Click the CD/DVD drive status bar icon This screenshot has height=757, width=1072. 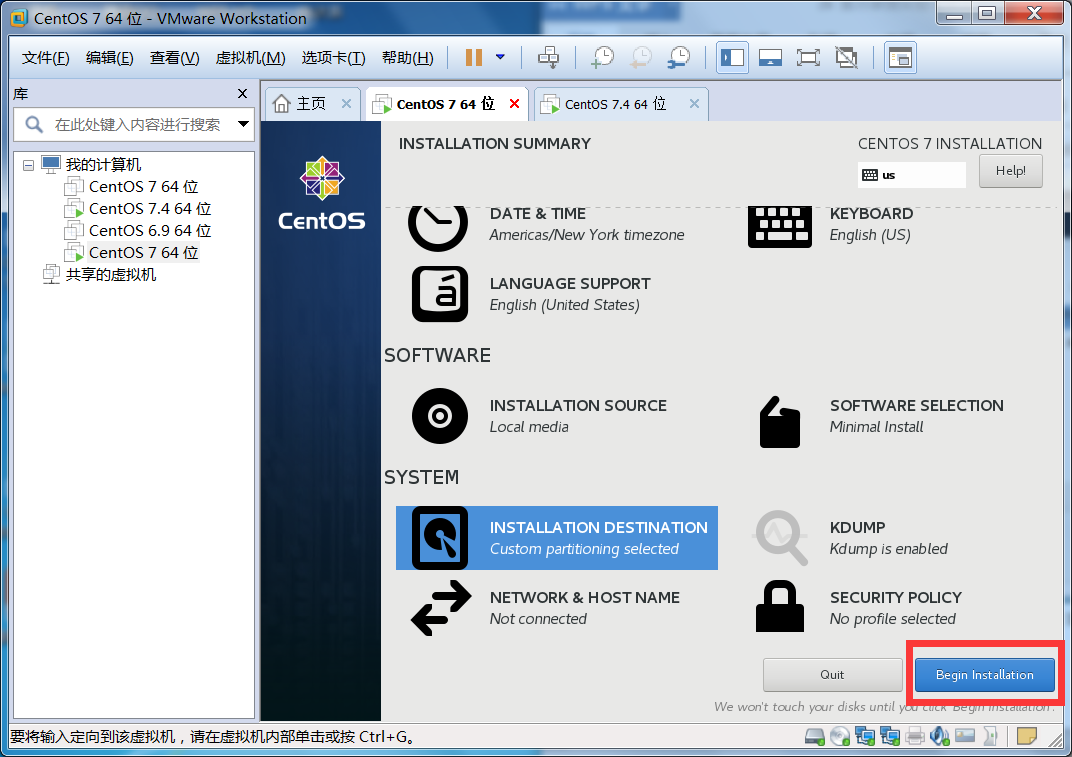[x=840, y=736]
